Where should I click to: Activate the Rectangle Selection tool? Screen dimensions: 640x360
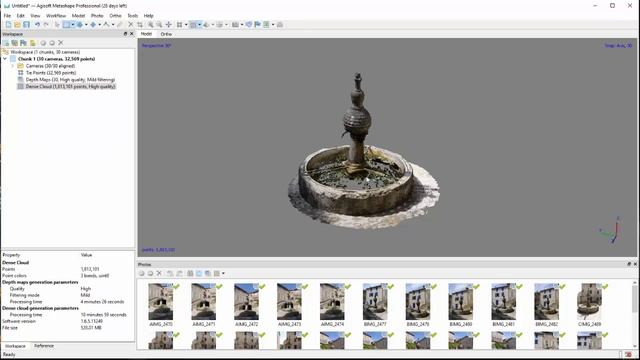pos(66,25)
